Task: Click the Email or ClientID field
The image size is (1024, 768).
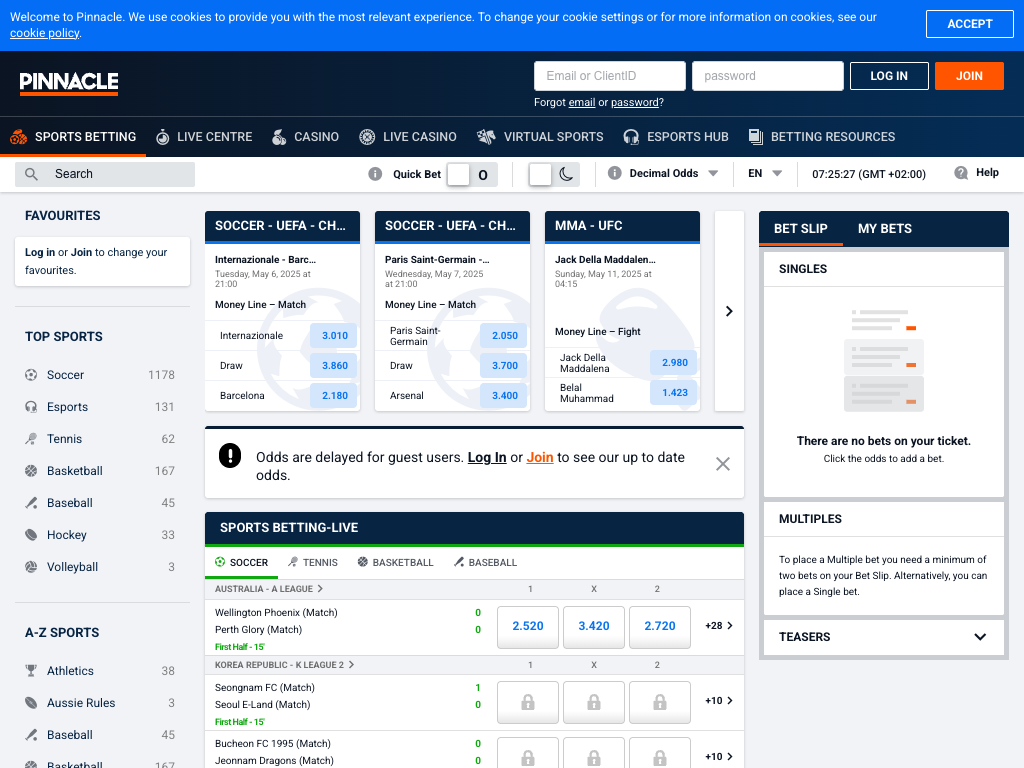Action: click(x=610, y=76)
